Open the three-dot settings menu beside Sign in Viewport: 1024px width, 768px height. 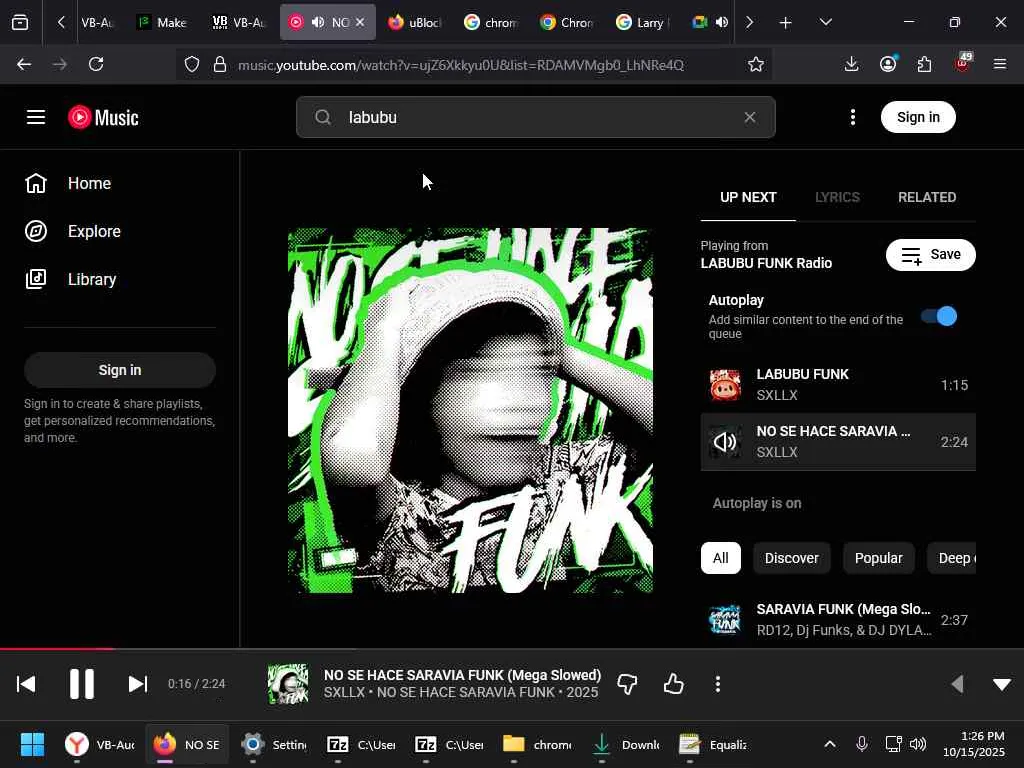tap(853, 118)
